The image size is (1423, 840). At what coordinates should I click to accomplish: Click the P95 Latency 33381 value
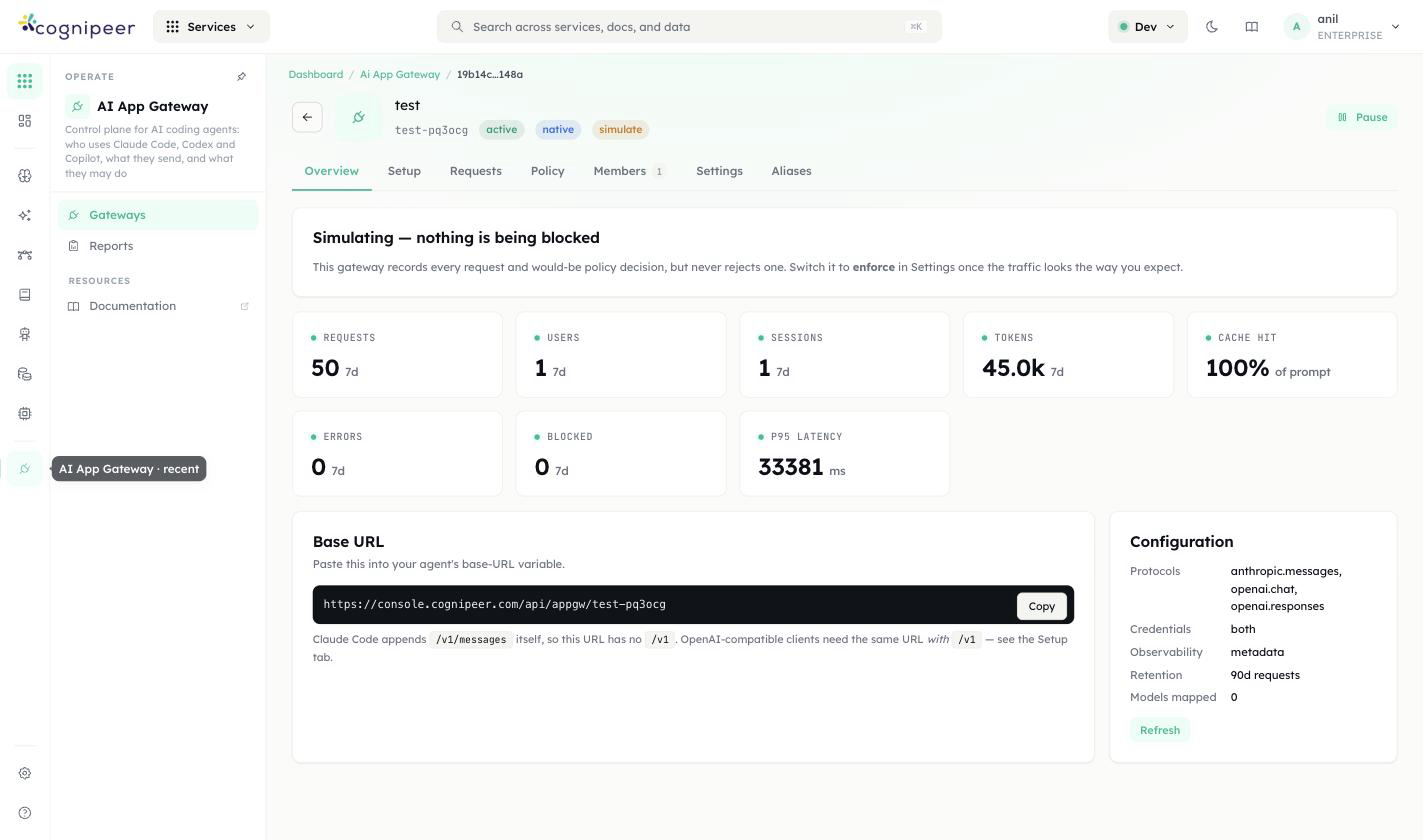coord(790,467)
